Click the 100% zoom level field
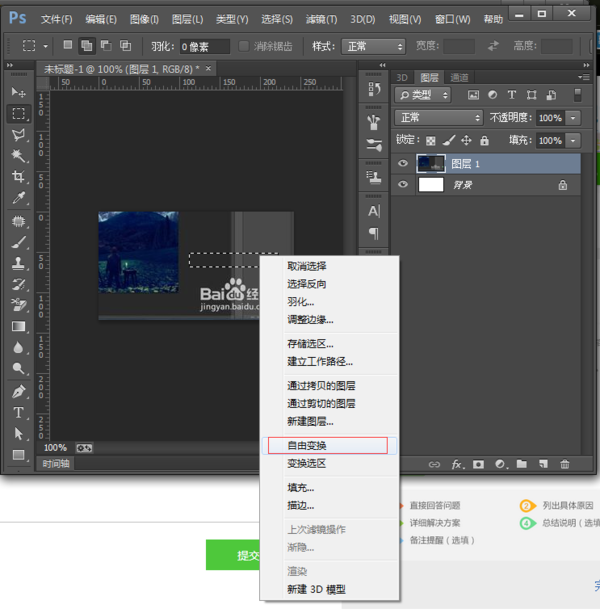Viewport: 600px width, 613px height. point(55,448)
